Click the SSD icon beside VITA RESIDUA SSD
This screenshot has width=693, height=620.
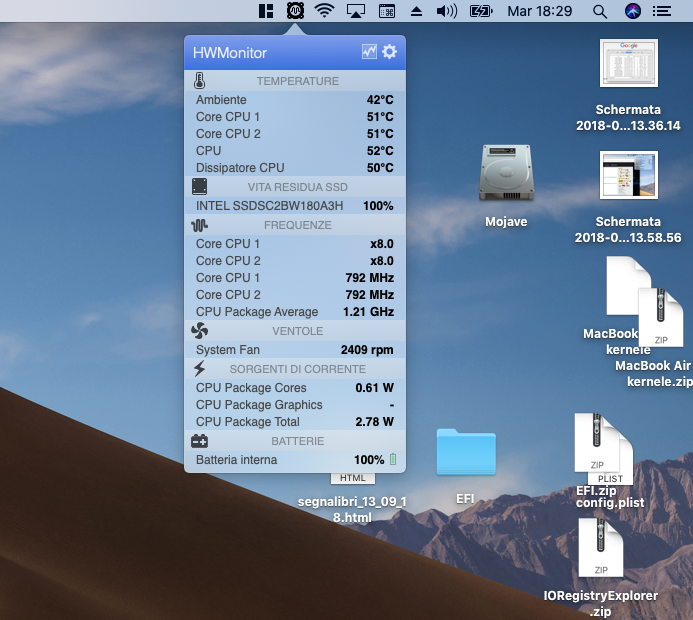[x=199, y=186]
